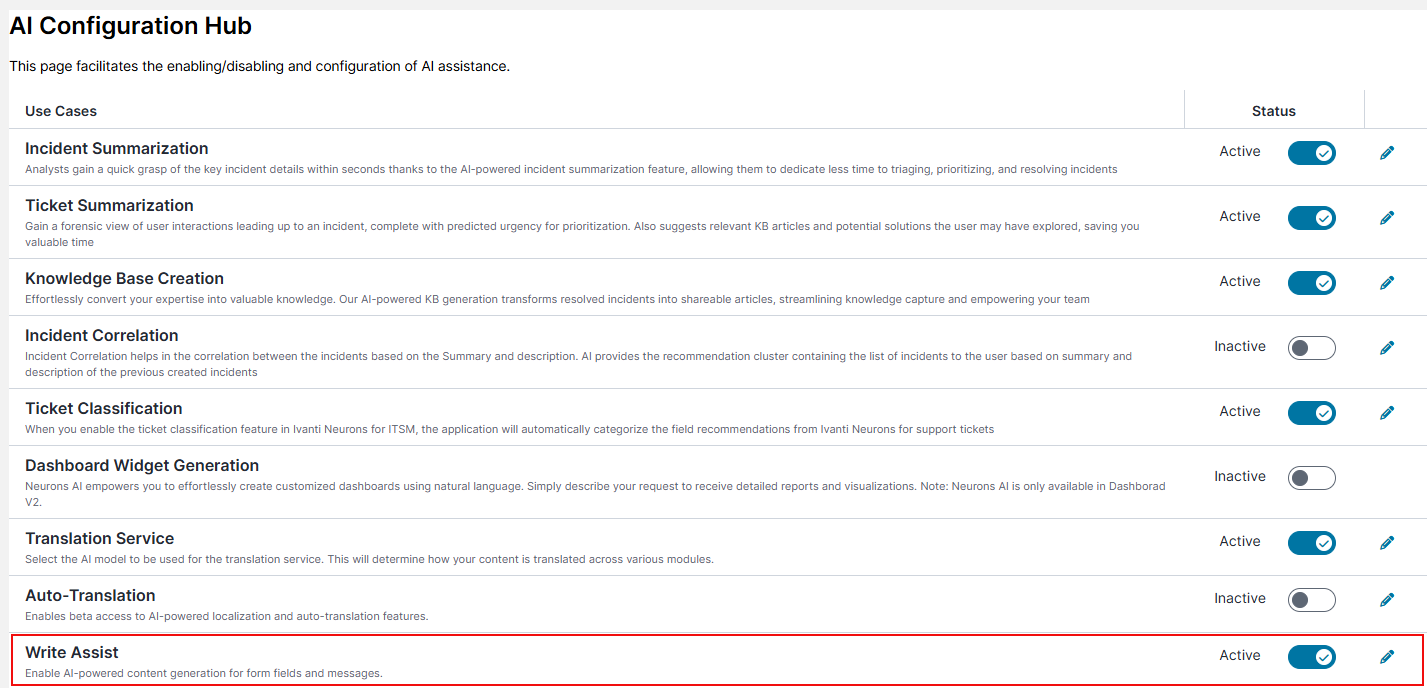This screenshot has height=688, width=1427.
Task: Turn on Dashboard Widget Generation toggle
Action: tap(1311, 478)
